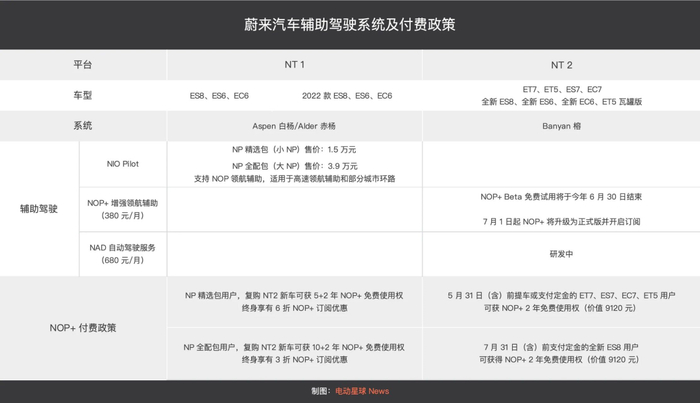Click the NP 精选包 售价 1.5 万元 line
Screen dimensions: 700x403
[x=294, y=150]
